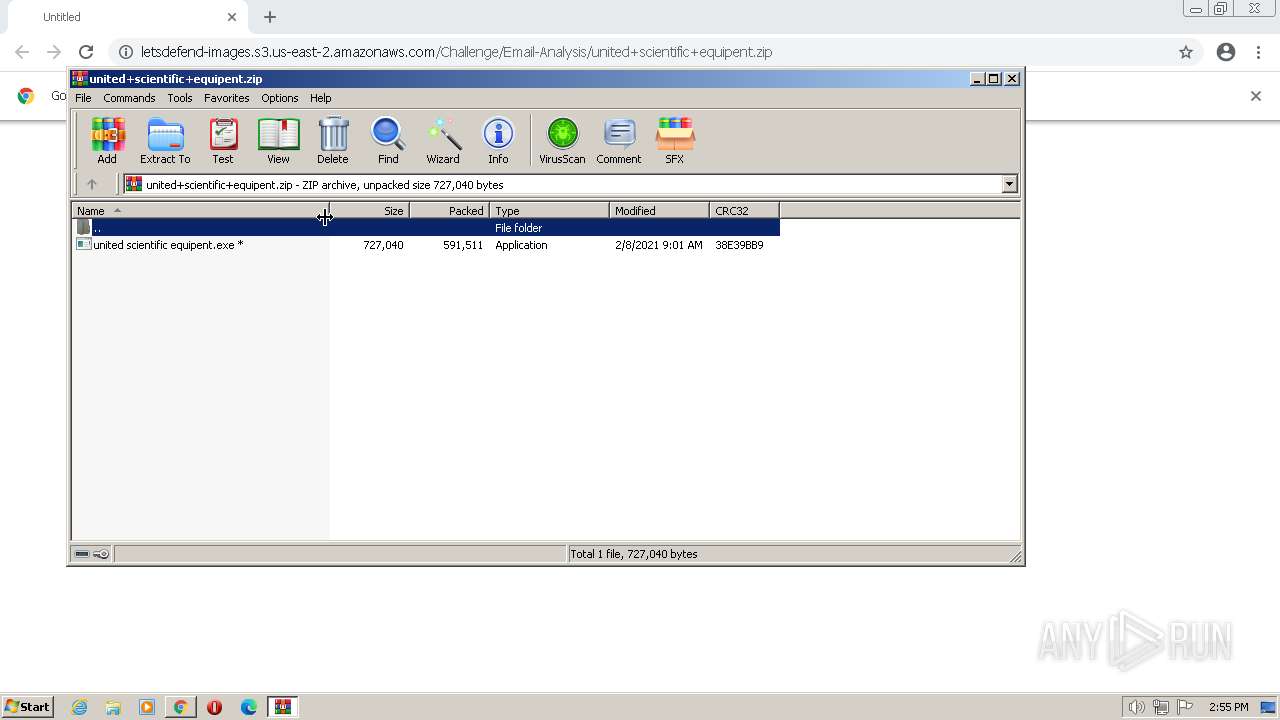Run VirusScan on the archive
This screenshot has width=1280, height=720.
tap(562, 140)
